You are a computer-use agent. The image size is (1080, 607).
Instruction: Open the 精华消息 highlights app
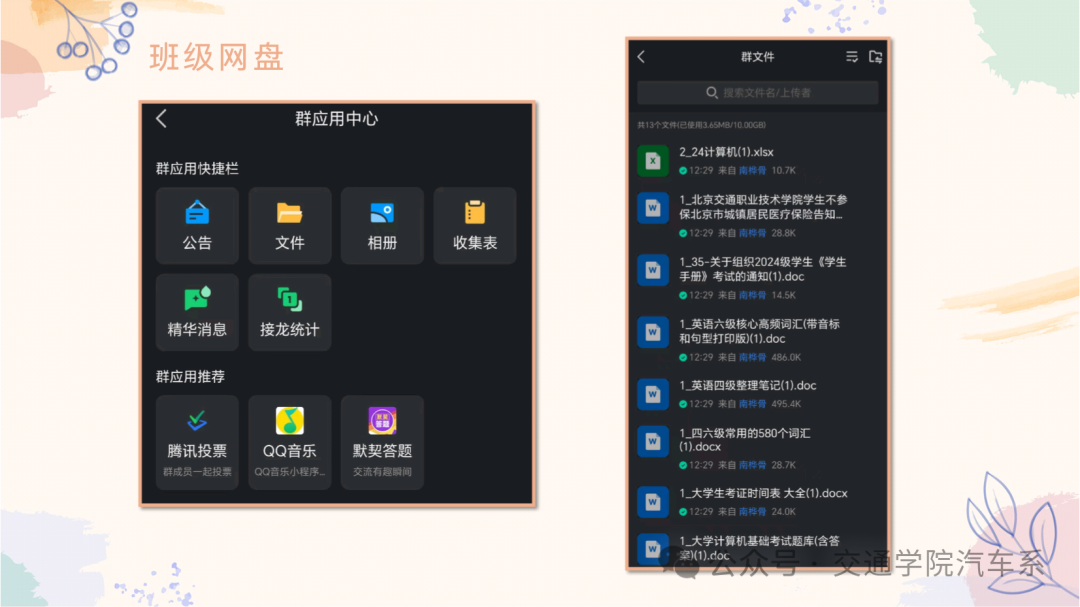tap(197, 312)
